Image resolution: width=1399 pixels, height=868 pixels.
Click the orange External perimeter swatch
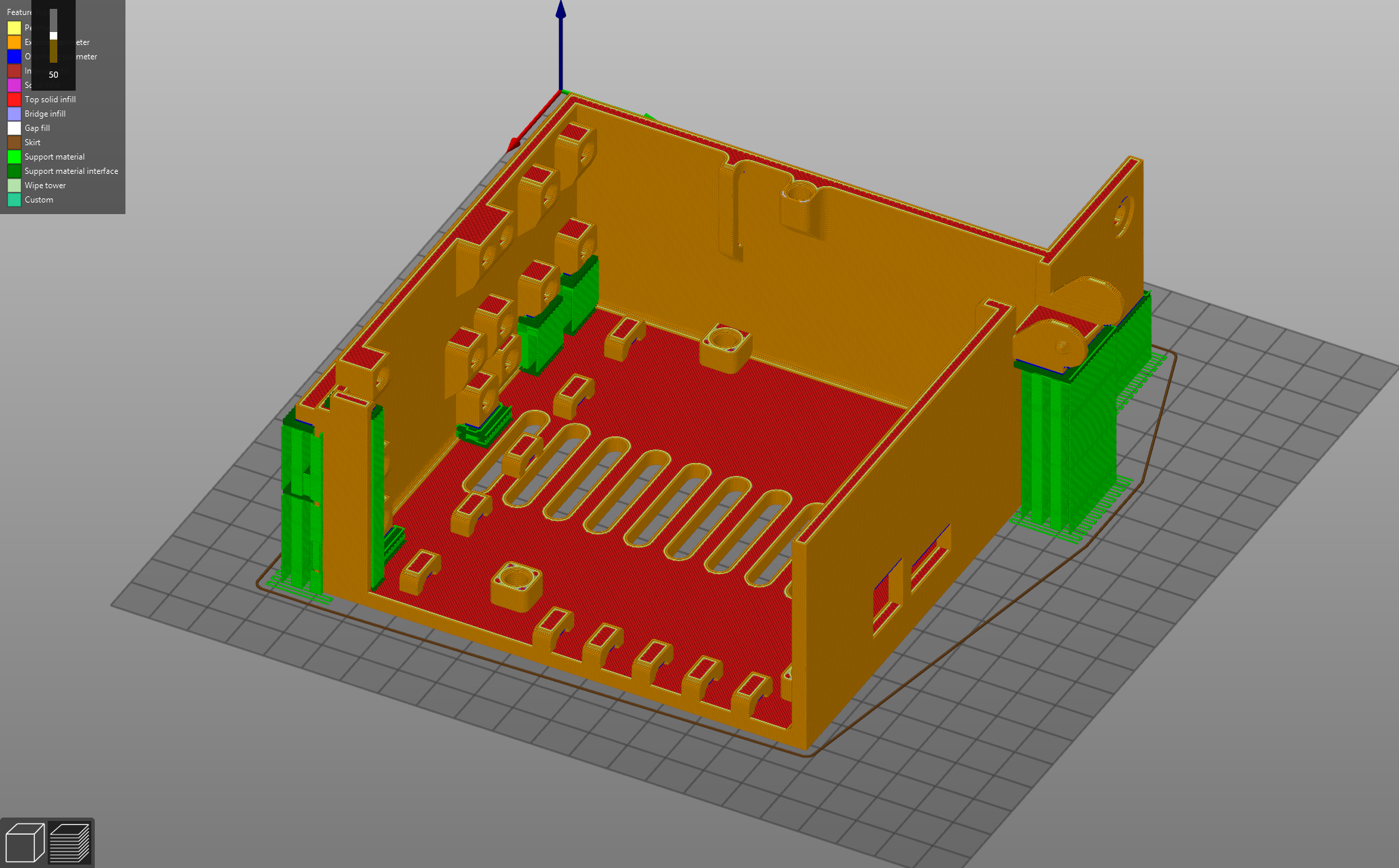tap(14, 42)
